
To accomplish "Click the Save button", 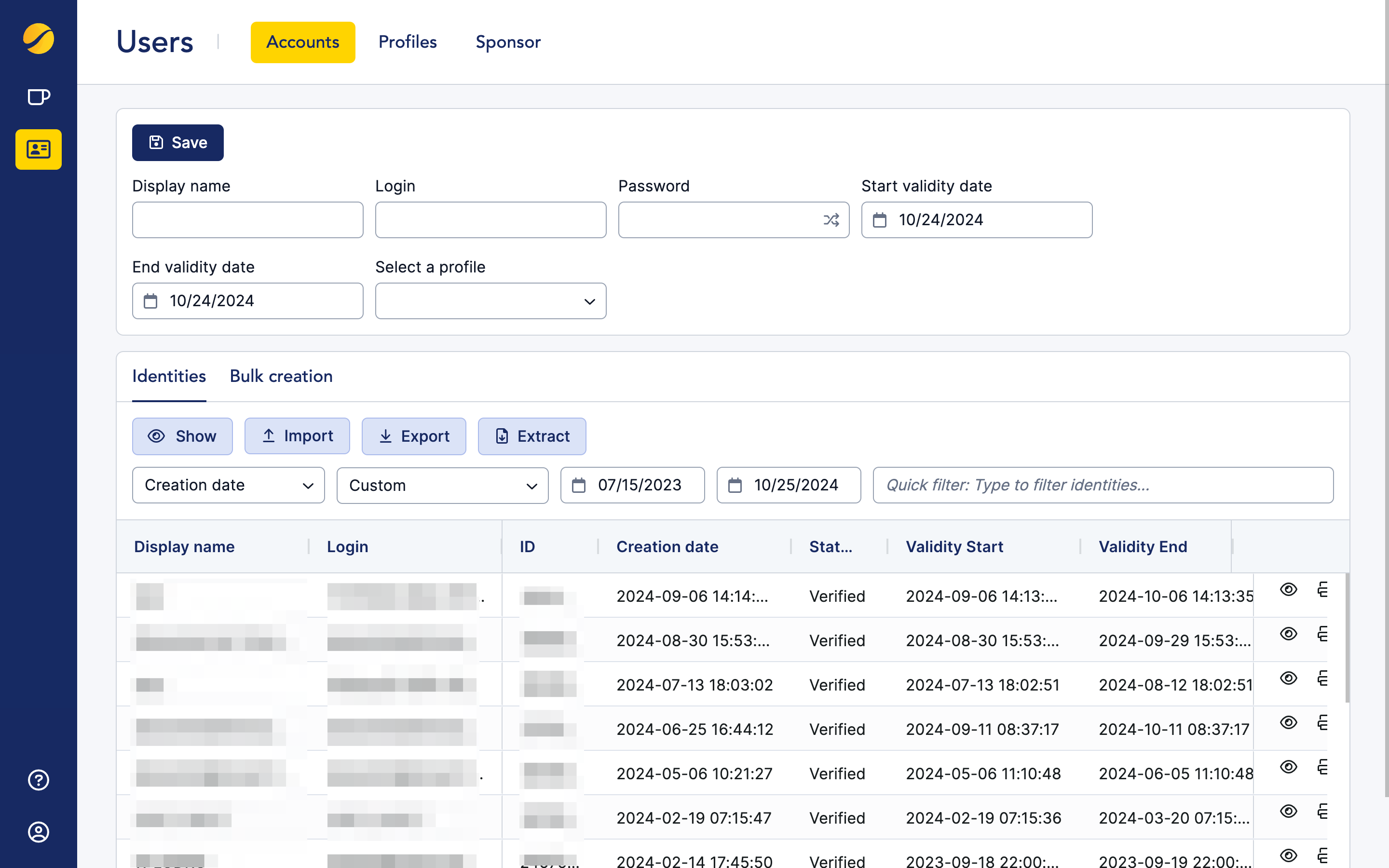I will tap(177, 142).
